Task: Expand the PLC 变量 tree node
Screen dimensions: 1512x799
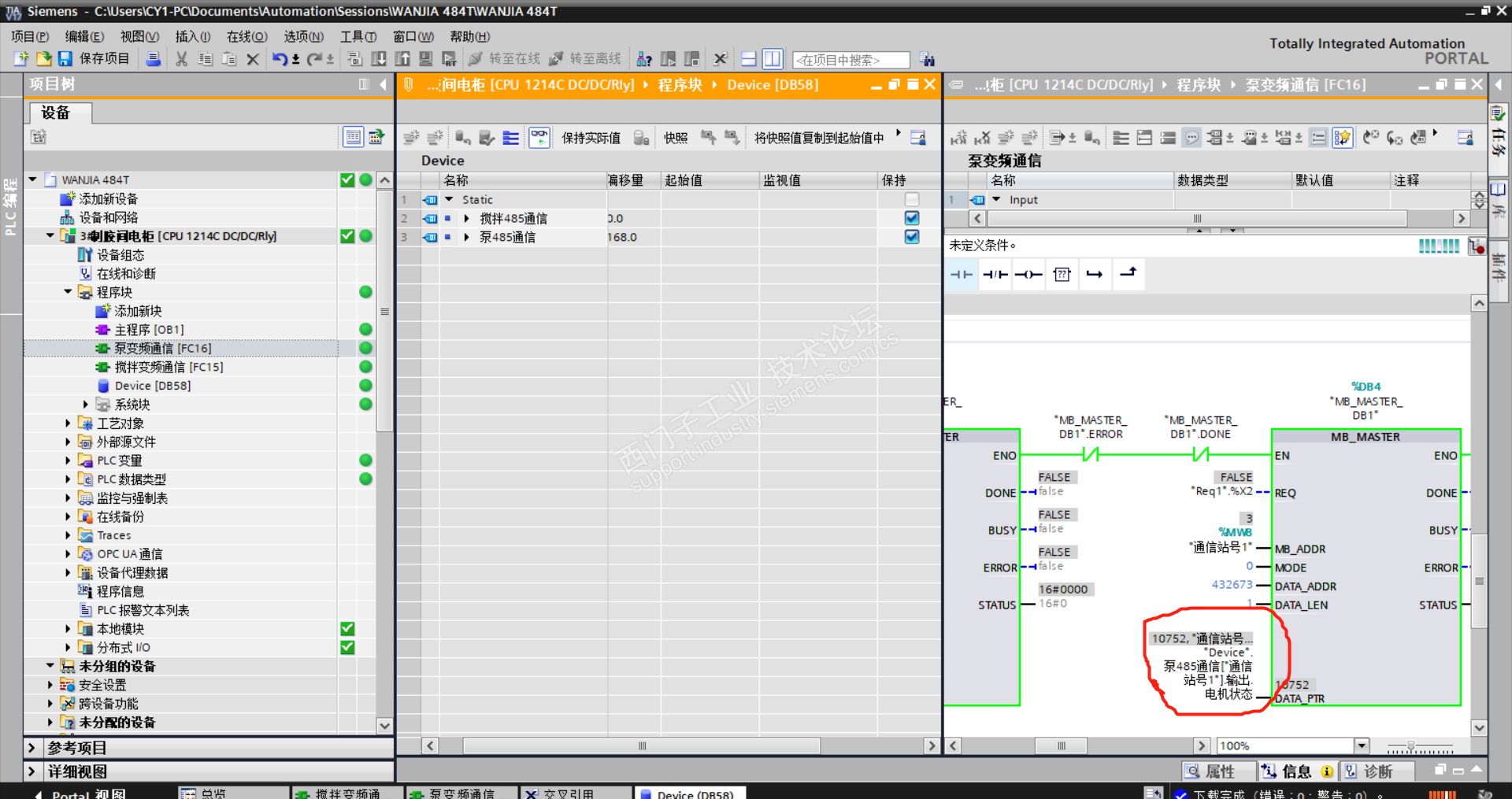Action: point(68,461)
